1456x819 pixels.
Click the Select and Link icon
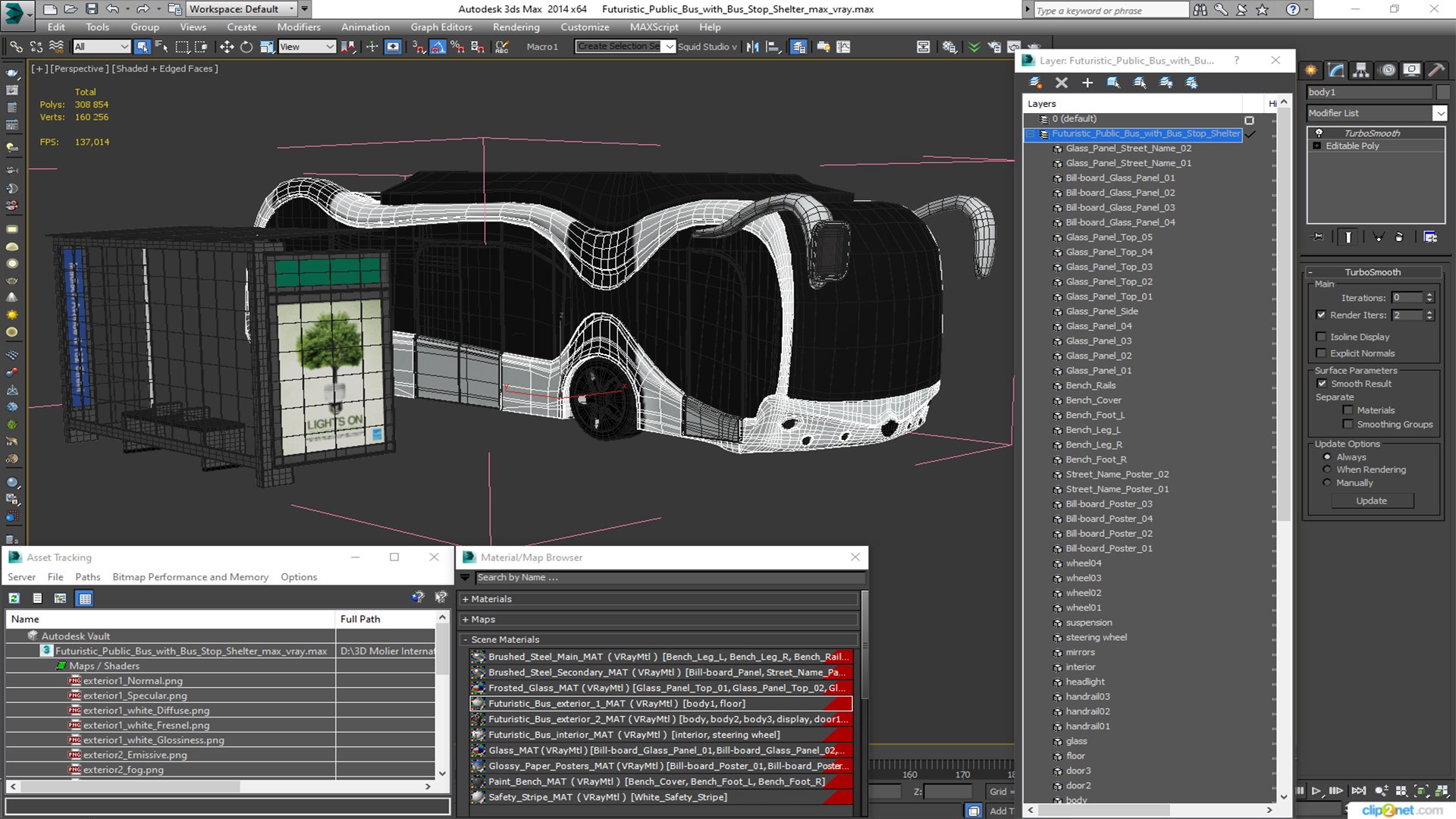[16, 47]
